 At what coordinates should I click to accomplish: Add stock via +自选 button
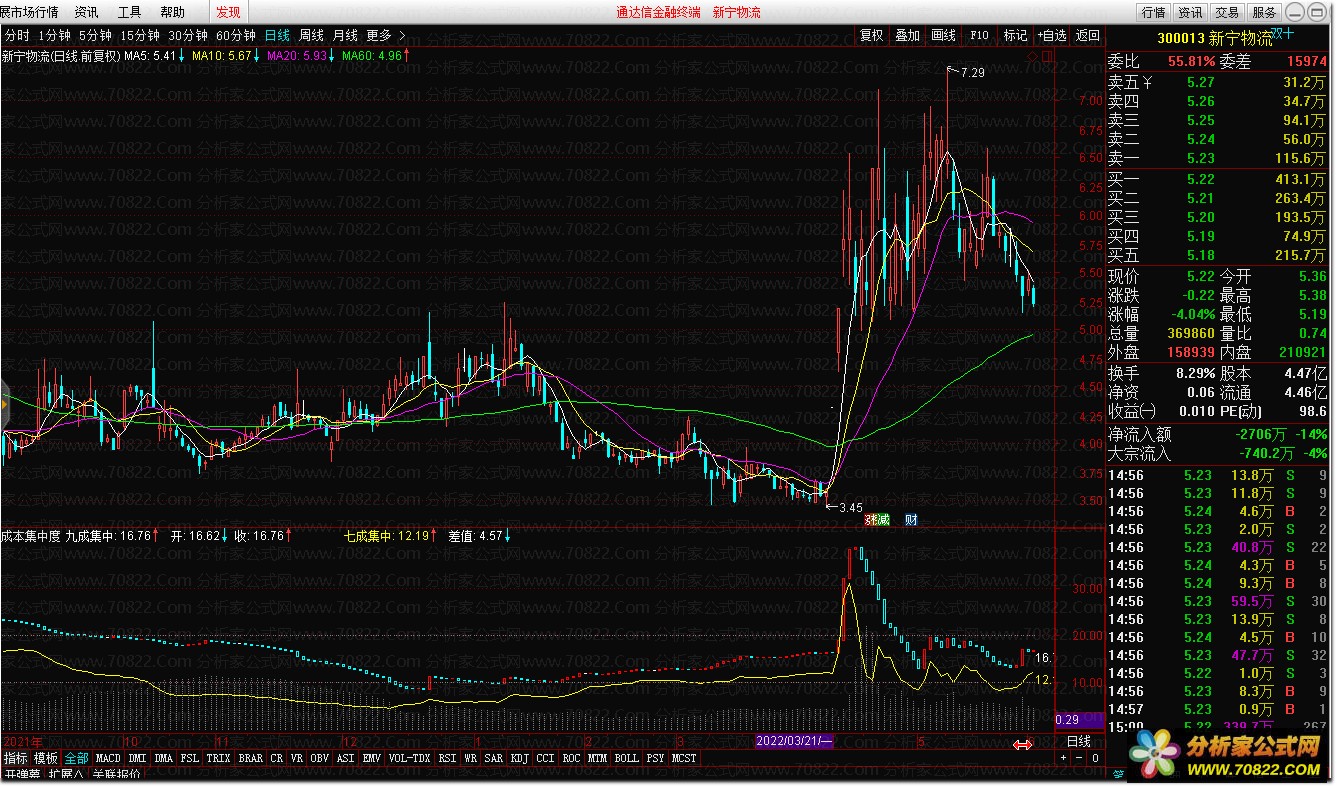pos(1051,35)
